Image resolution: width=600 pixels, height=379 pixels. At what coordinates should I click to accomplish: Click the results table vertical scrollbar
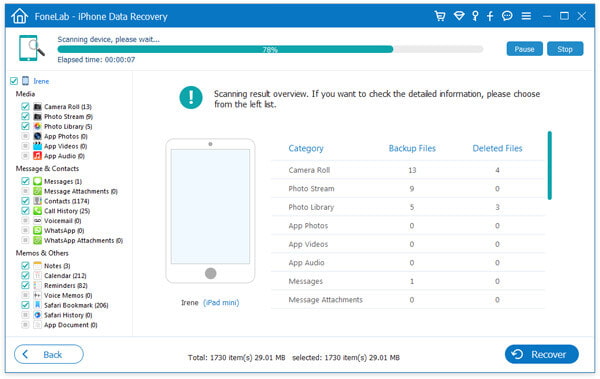click(x=549, y=165)
